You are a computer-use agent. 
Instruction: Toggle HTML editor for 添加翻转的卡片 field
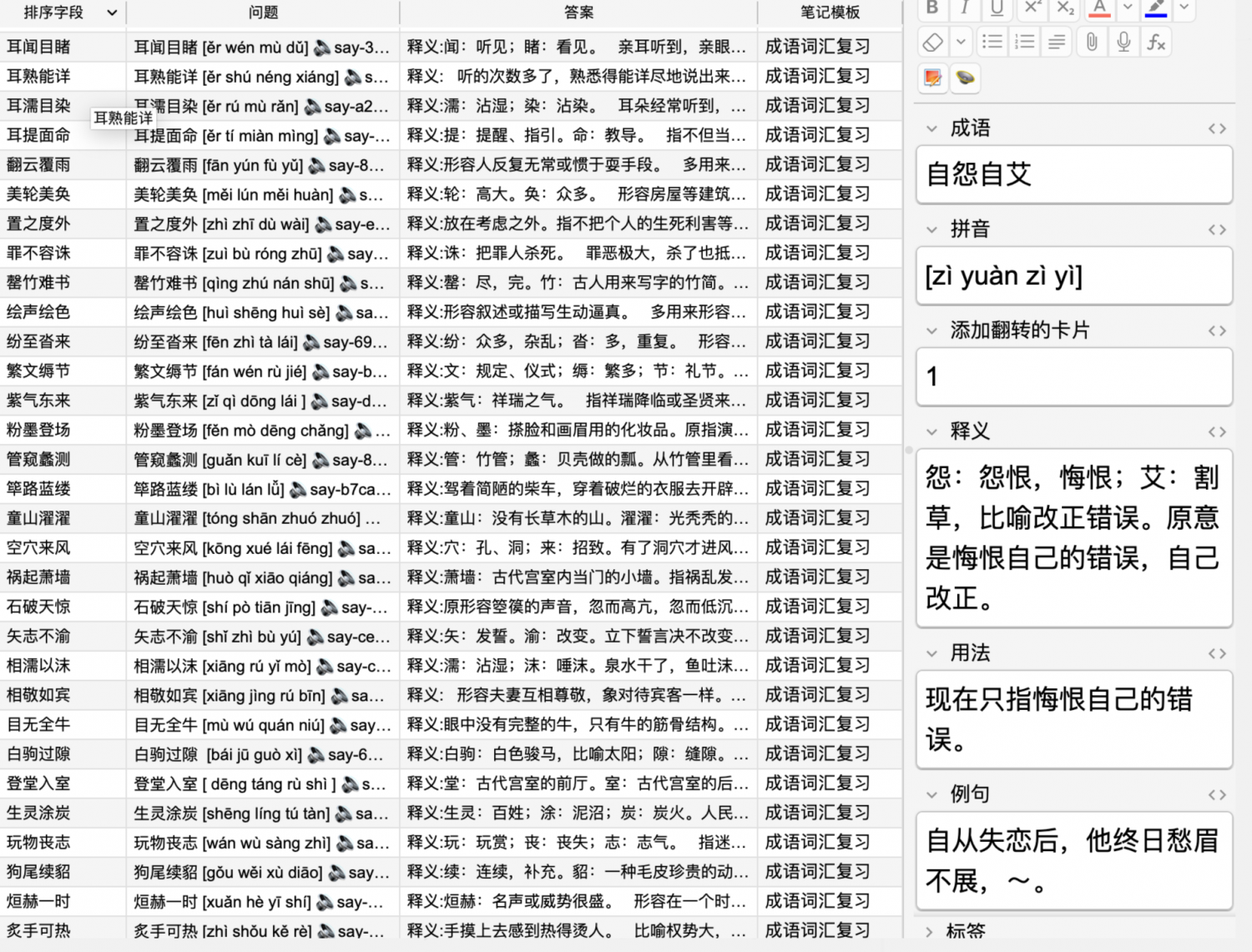click(x=1217, y=330)
